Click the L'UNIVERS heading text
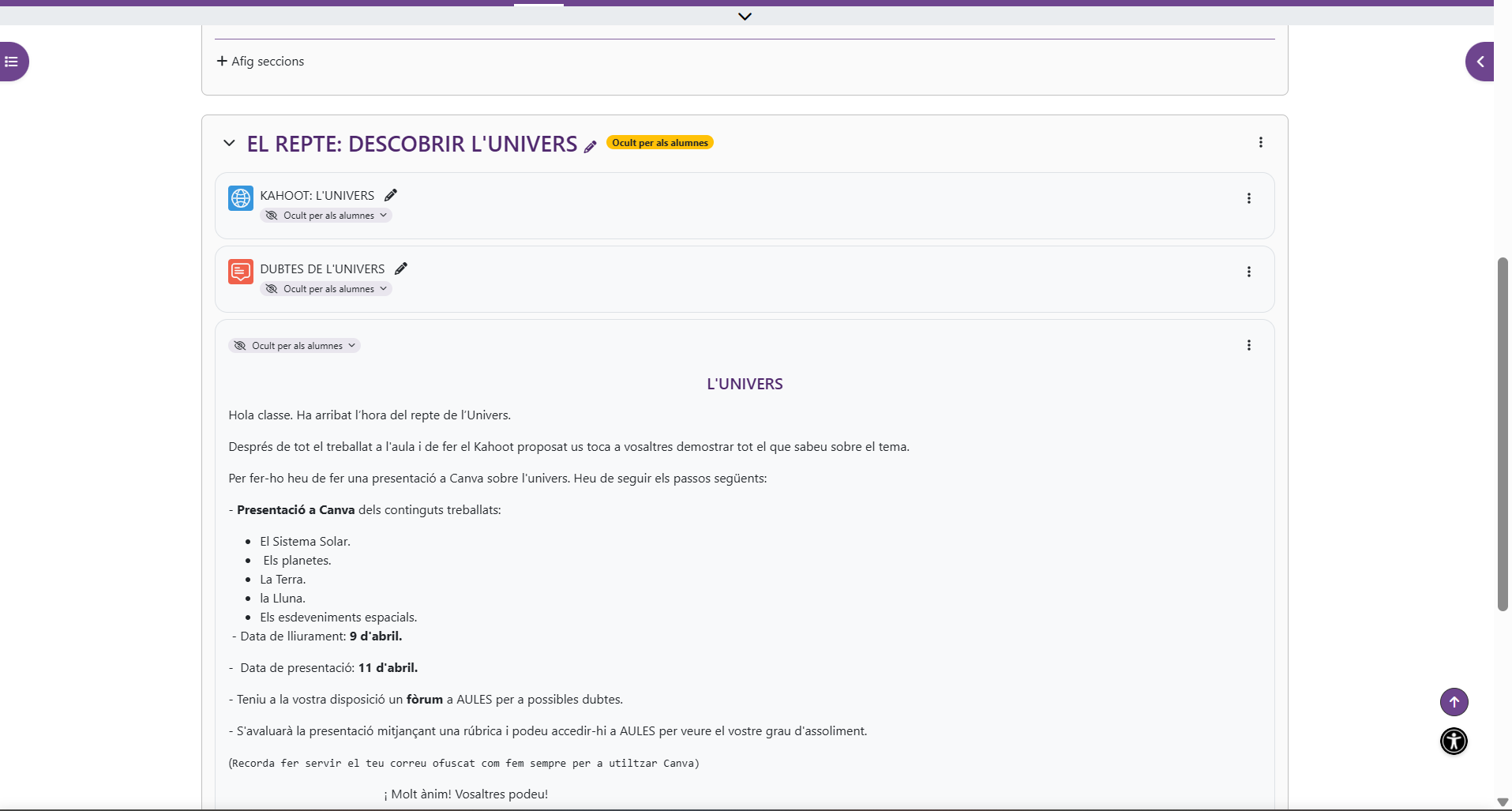Viewport: 1512px width, 811px height. pos(745,384)
